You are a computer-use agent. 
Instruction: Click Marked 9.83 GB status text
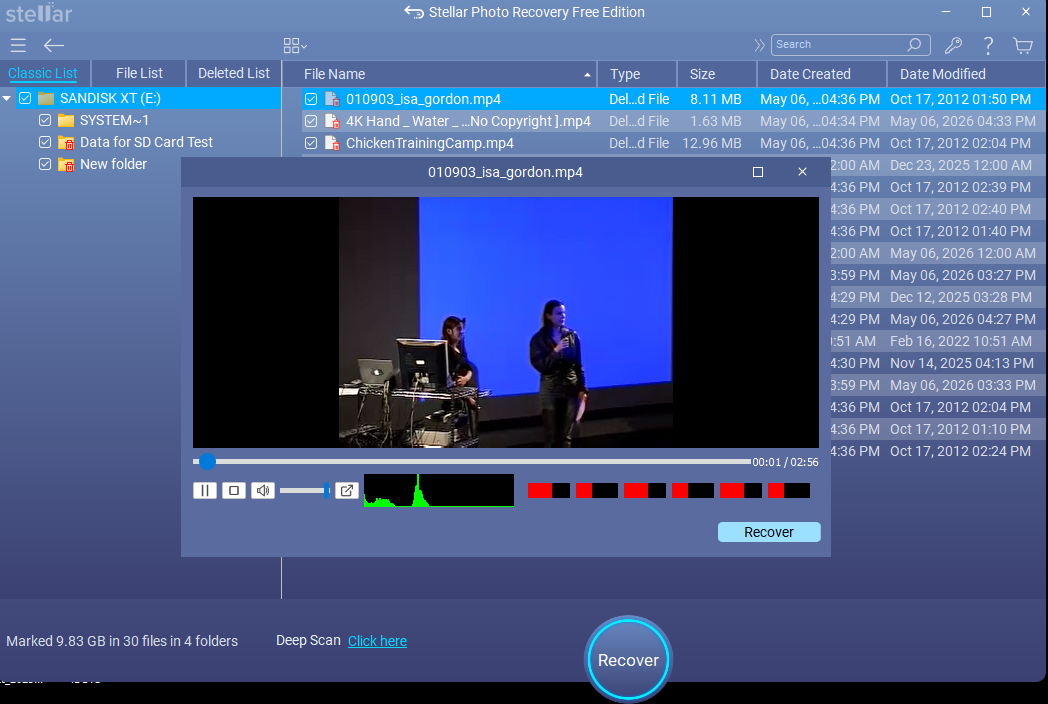coord(122,641)
